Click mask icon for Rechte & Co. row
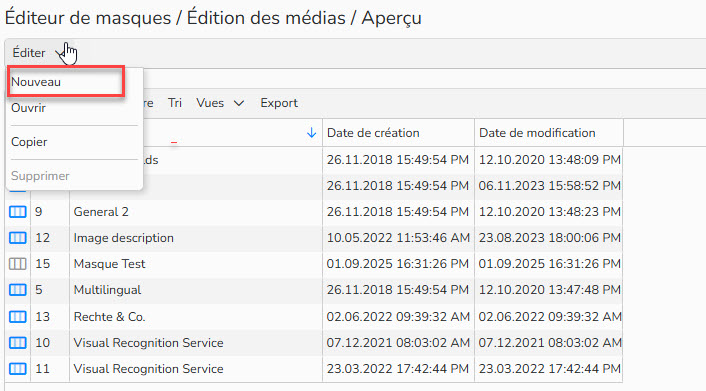The image size is (706, 391). tap(18, 317)
